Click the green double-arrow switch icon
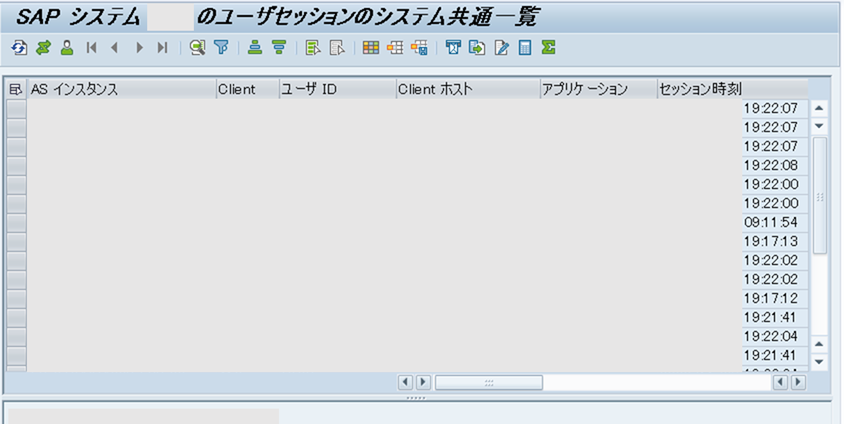The height and width of the screenshot is (424, 844). coord(43,48)
